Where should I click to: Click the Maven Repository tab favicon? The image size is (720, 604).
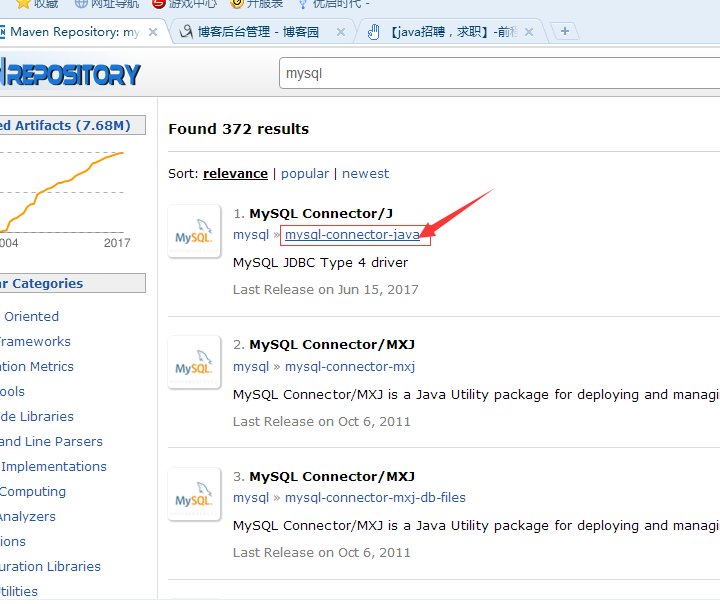point(2,32)
